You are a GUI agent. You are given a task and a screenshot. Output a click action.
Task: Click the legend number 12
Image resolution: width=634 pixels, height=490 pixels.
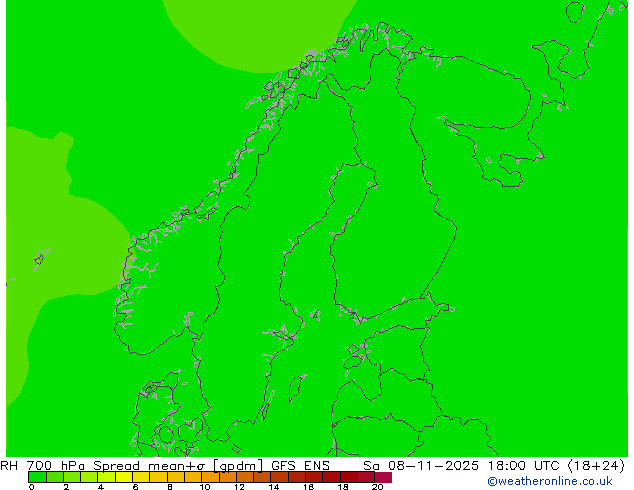click(239, 487)
